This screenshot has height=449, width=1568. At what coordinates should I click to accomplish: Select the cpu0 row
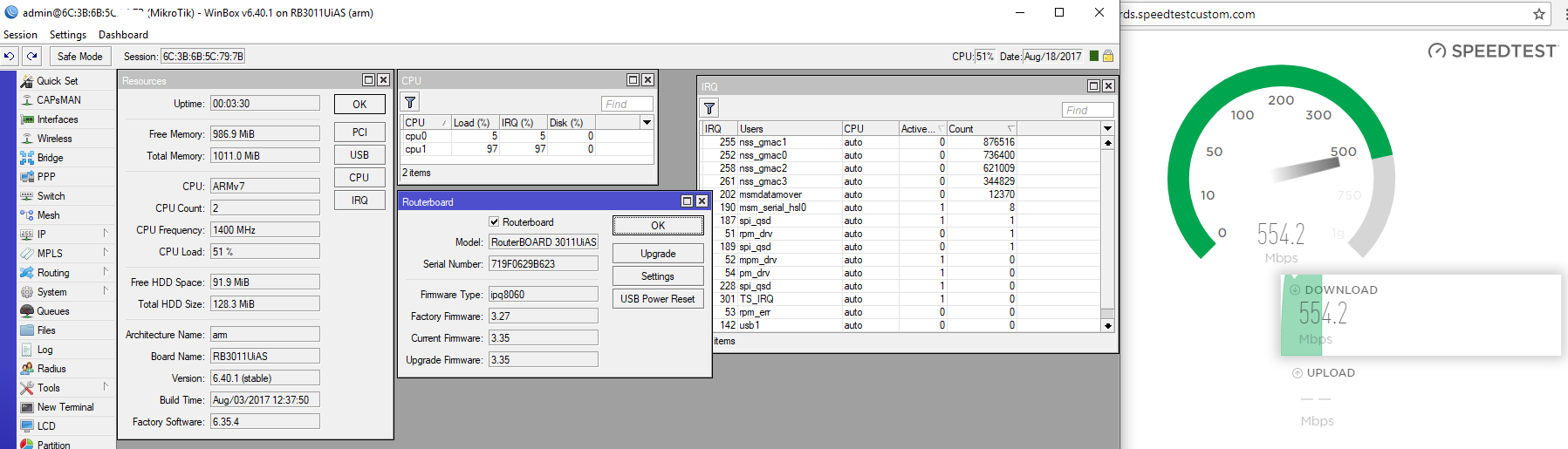[x=527, y=136]
